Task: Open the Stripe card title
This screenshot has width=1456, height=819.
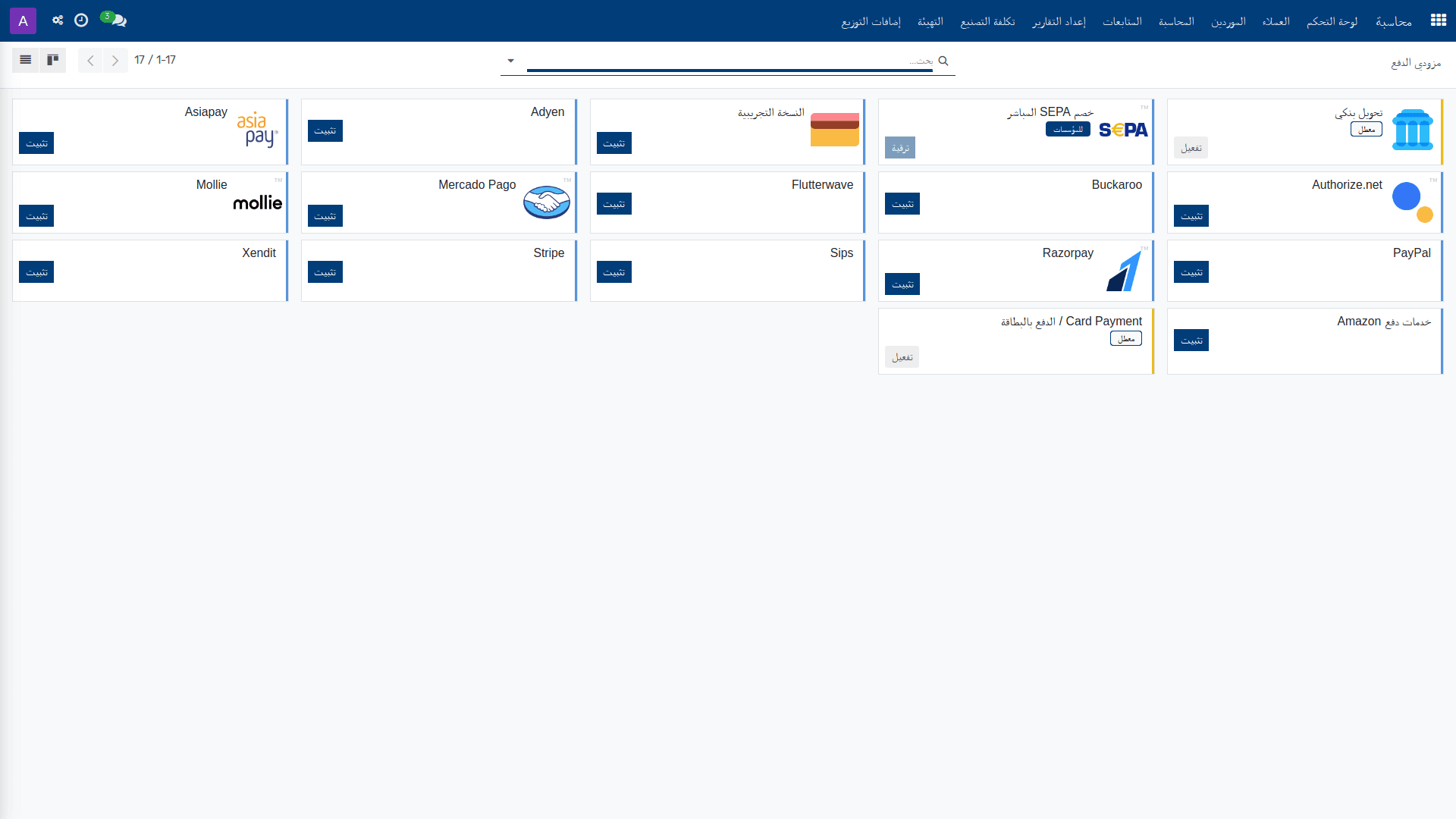Action: (549, 253)
